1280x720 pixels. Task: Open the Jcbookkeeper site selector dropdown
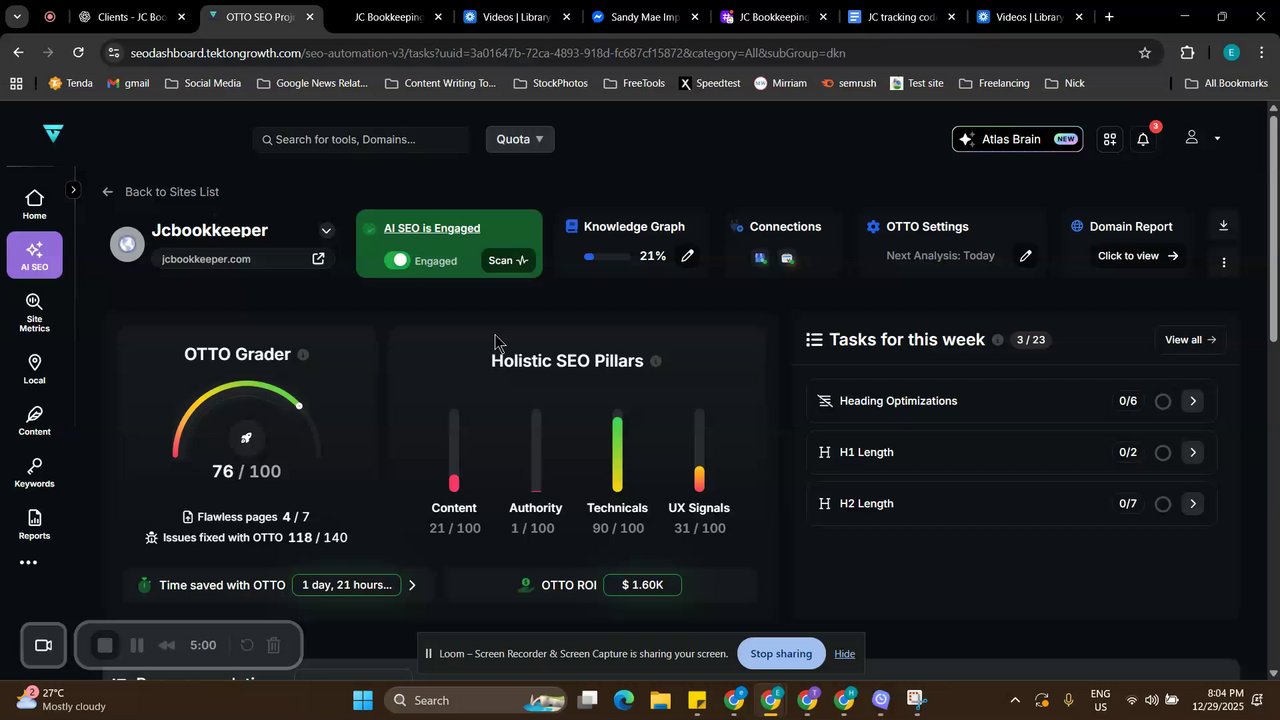pos(326,231)
